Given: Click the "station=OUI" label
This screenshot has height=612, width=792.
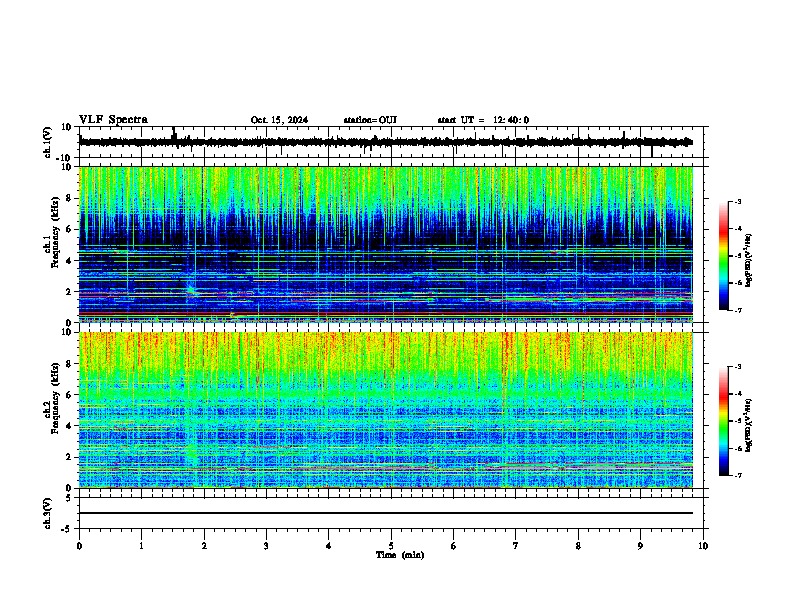Looking at the screenshot, I should (370, 120).
